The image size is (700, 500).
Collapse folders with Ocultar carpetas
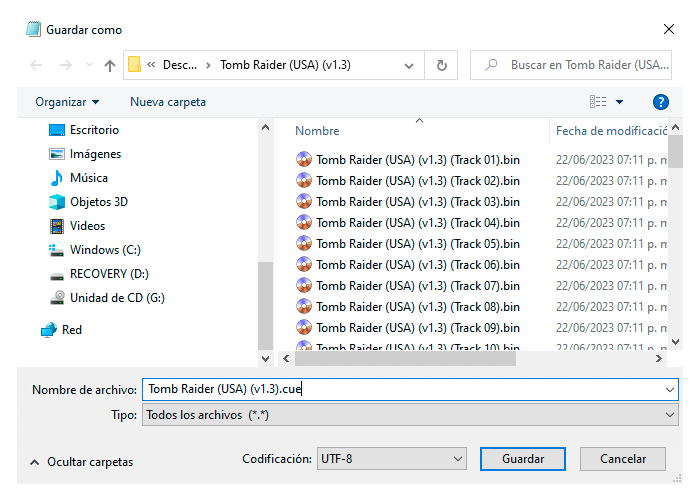click(x=82, y=462)
